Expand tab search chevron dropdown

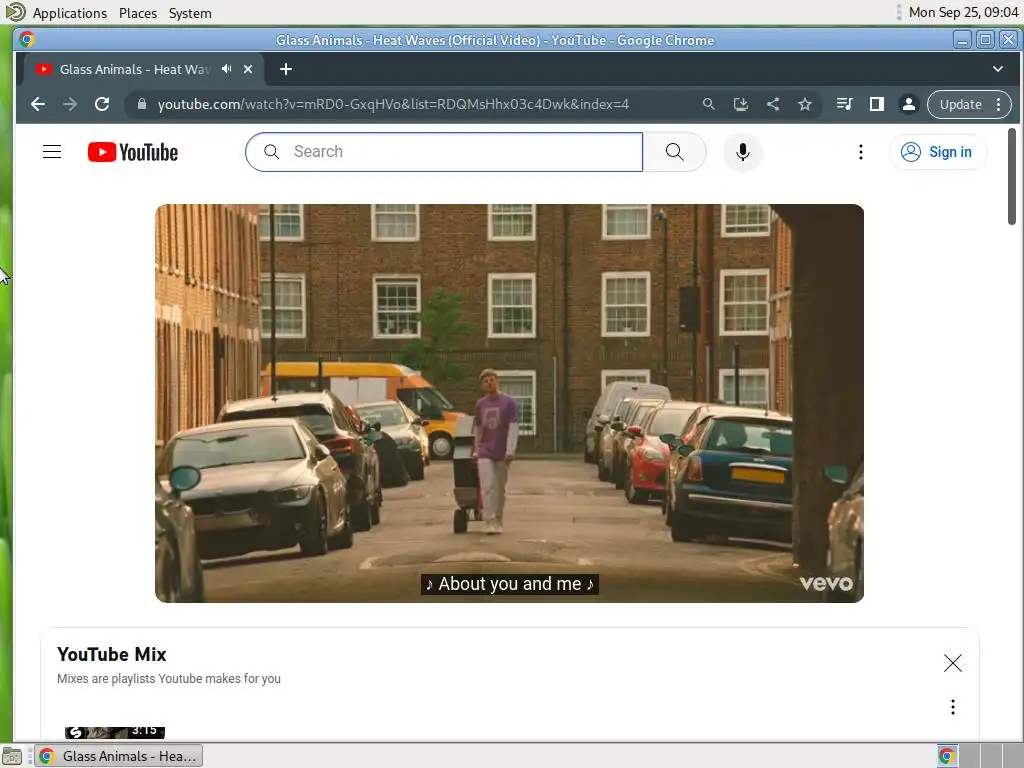pos(998,69)
